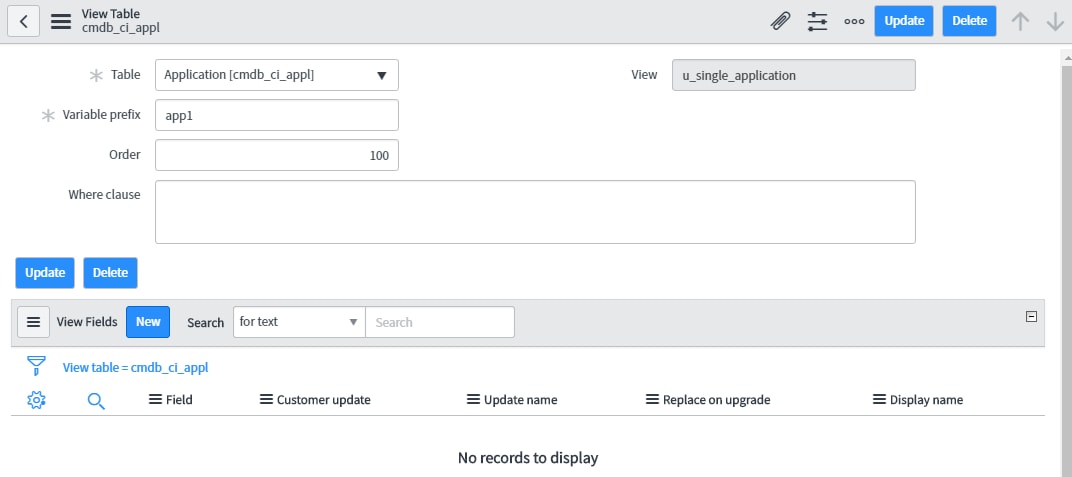Viewport: 1072px width, 477px height.
Task: Click the vertical scrollbar up arrow
Action: coord(1067,57)
